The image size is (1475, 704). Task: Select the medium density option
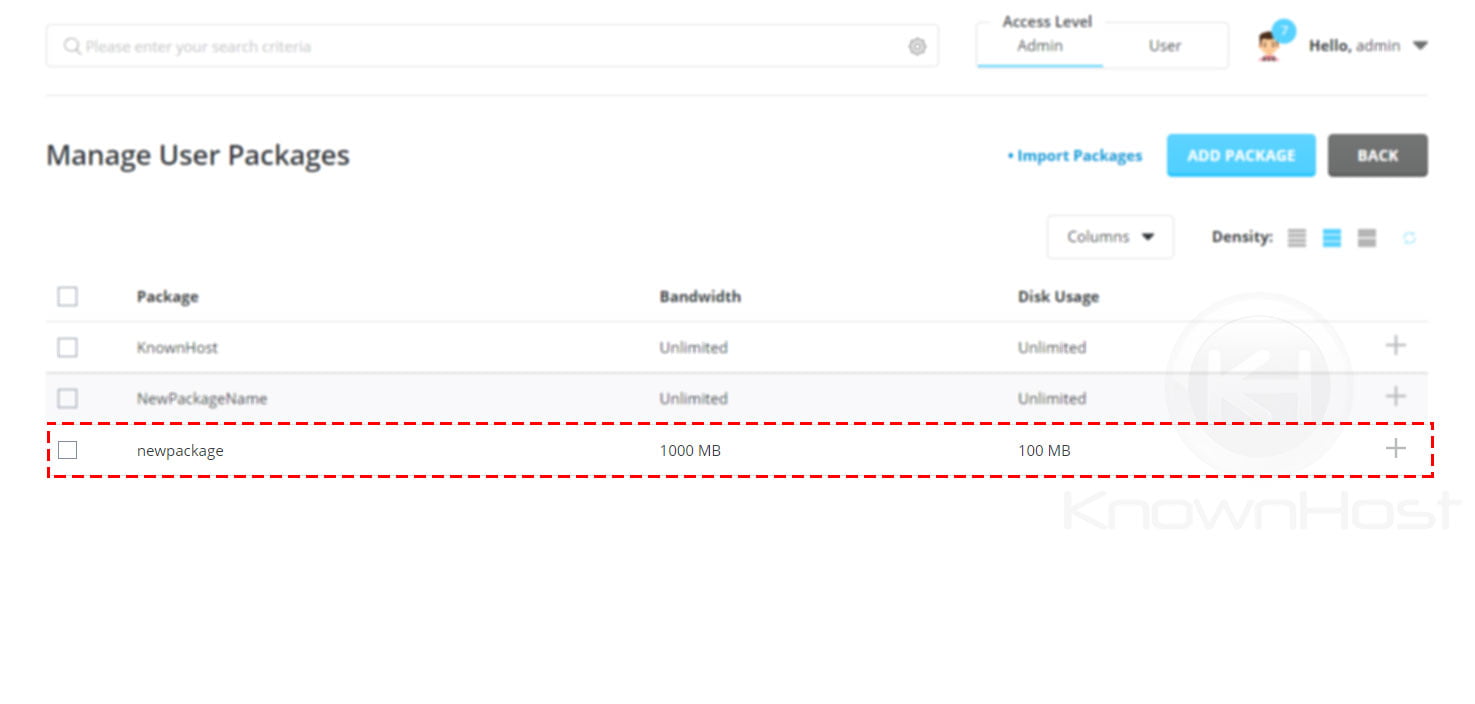pyautogui.click(x=1332, y=237)
